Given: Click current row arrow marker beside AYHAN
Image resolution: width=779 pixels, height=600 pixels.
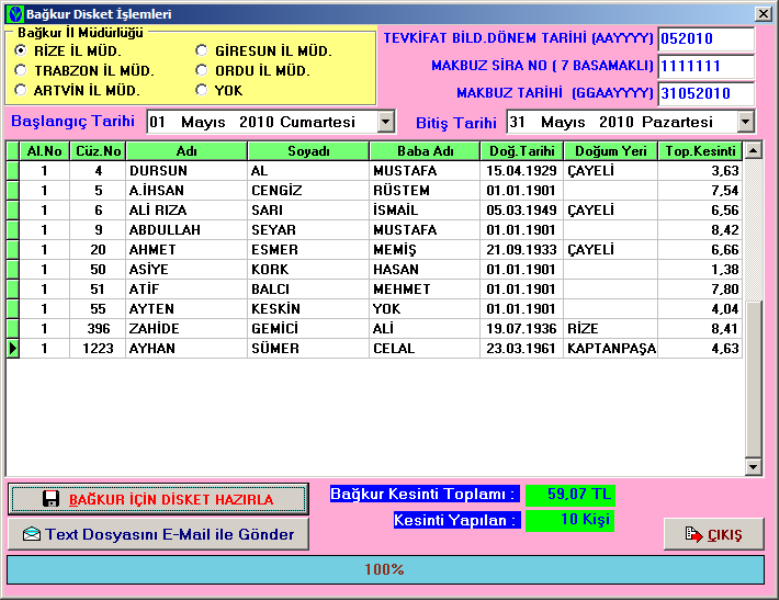Looking at the screenshot, I should pyautogui.click(x=13, y=348).
